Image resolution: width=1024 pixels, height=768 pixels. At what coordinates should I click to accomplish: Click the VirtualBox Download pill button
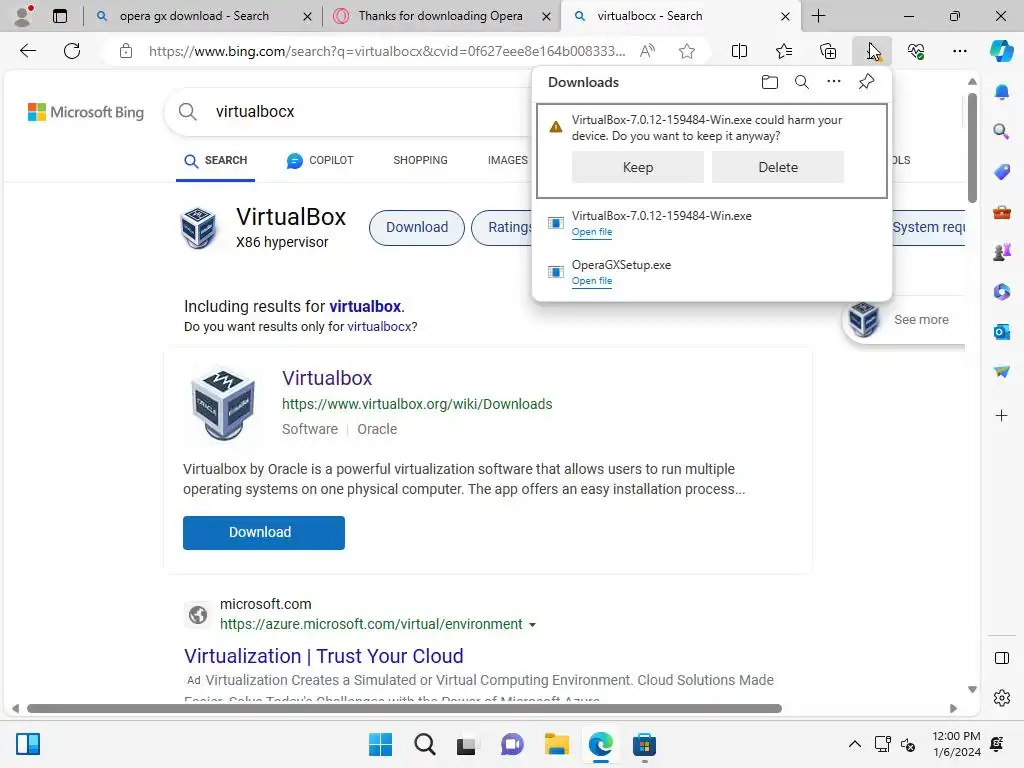coord(417,227)
